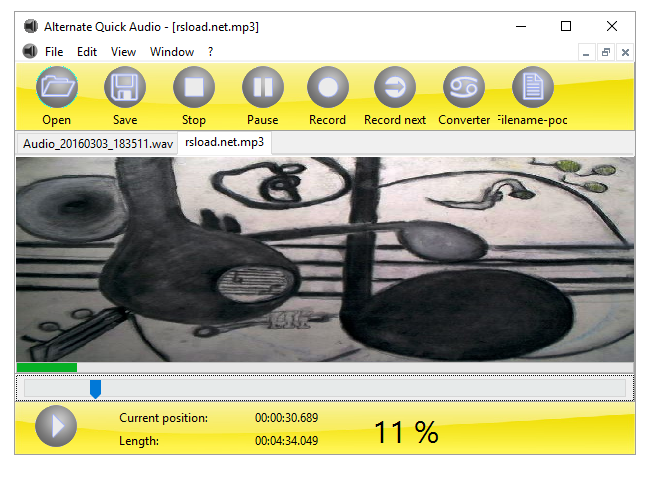
Task: Open the ? help menu
Action: pos(210,52)
